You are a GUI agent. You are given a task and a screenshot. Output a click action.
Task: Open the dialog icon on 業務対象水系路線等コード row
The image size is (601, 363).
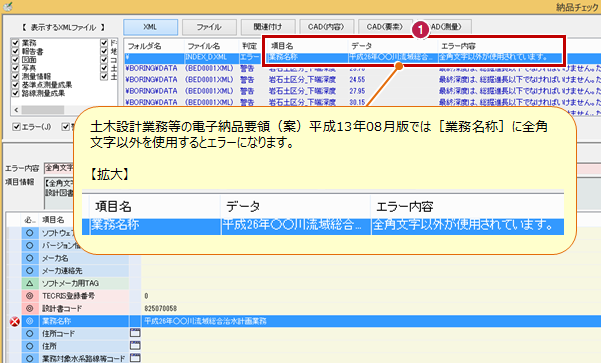pos(135,358)
